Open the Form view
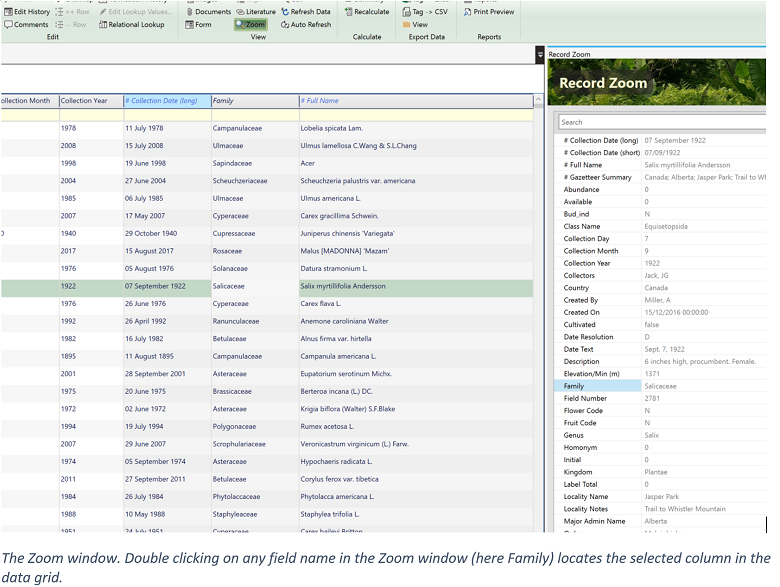The height and width of the screenshot is (587, 780). click(x=198, y=24)
